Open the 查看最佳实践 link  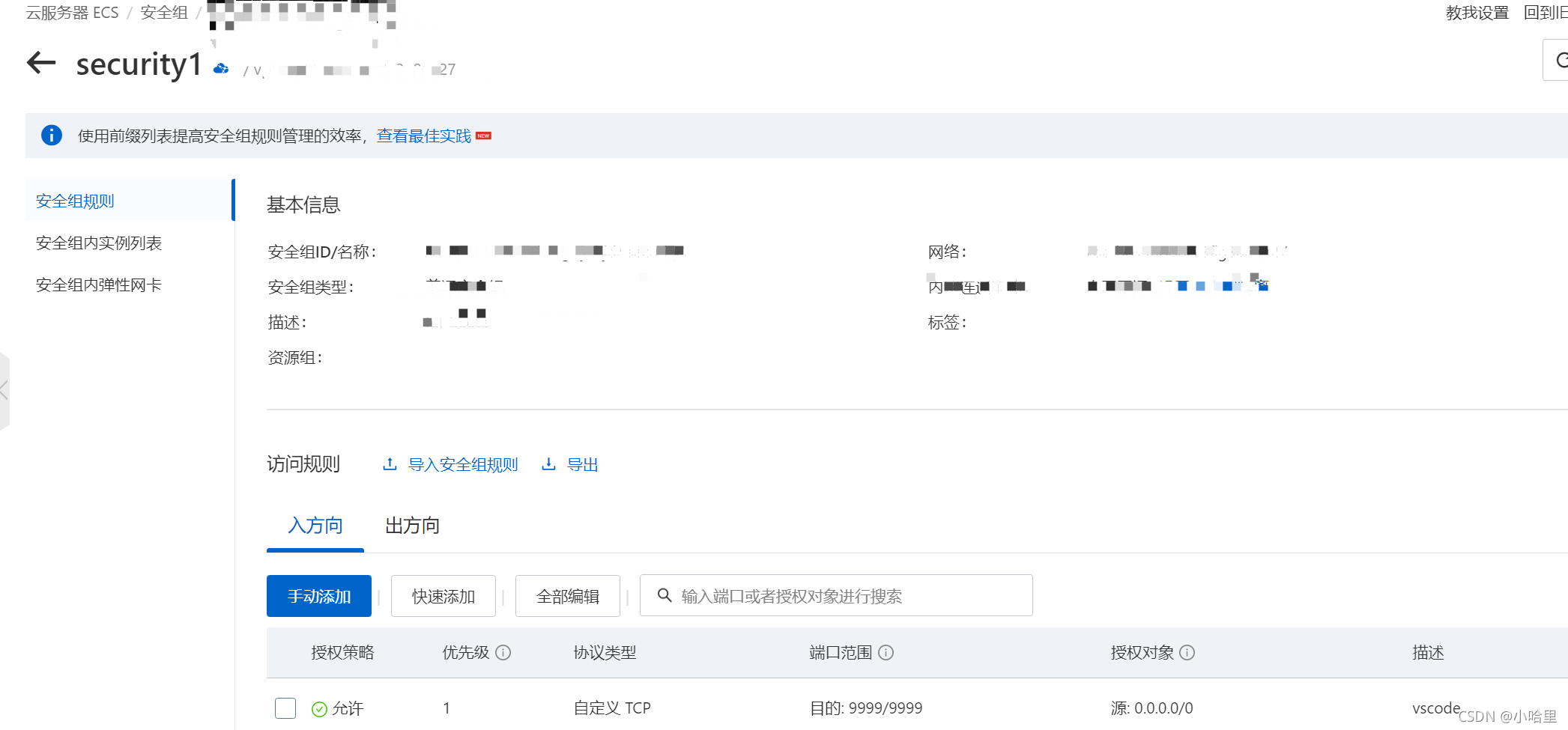click(x=424, y=136)
